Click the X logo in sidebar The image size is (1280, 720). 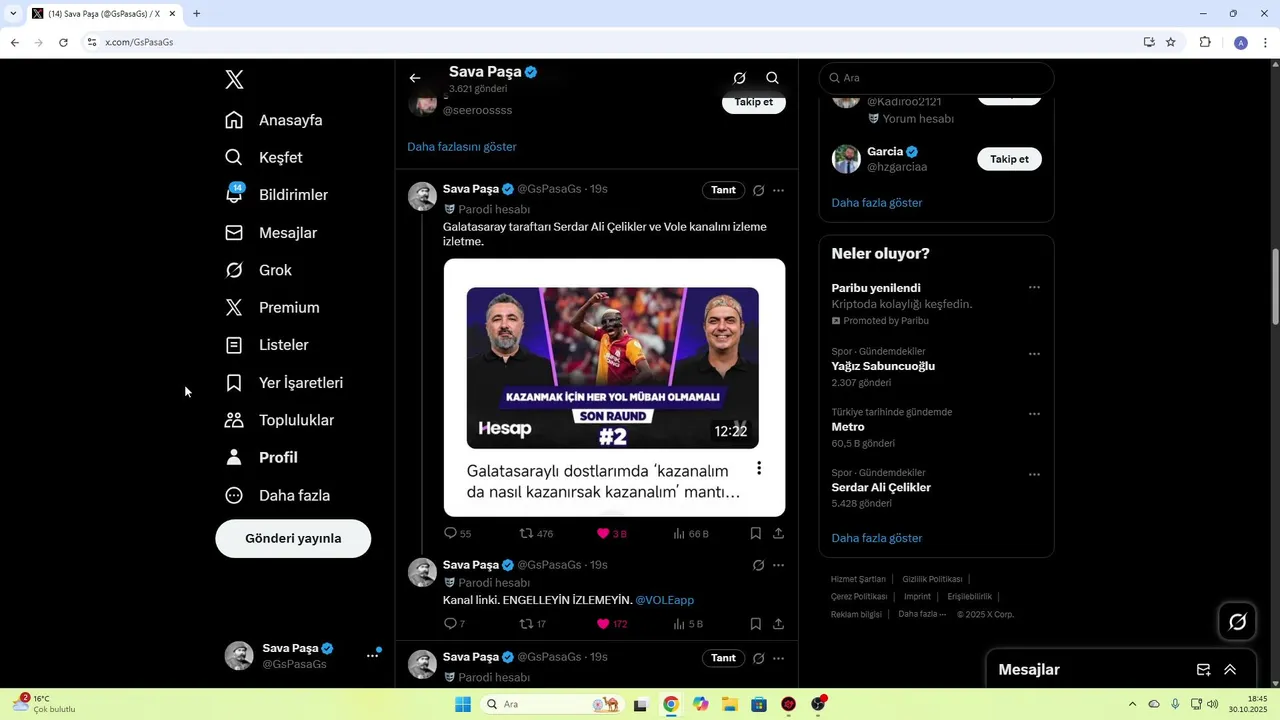234,80
